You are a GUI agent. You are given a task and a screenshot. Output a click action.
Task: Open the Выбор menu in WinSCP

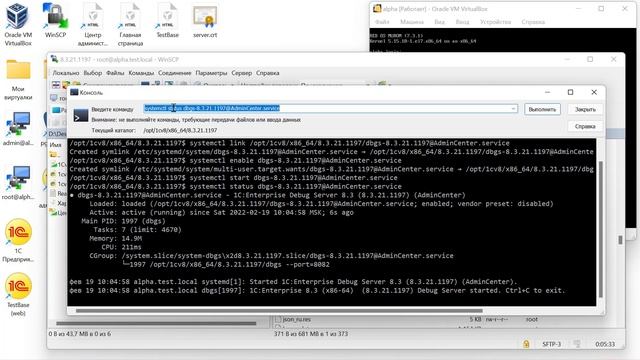click(93, 73)
